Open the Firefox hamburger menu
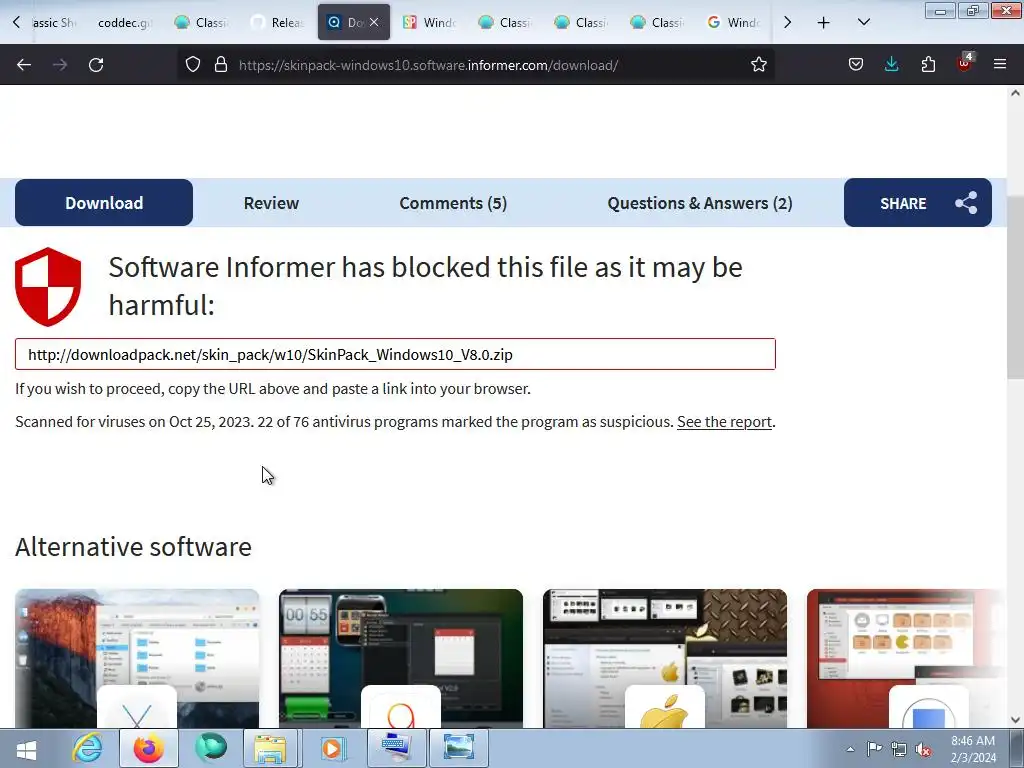This screenshot has height=768, width=1024. [x=1000, y=65]
